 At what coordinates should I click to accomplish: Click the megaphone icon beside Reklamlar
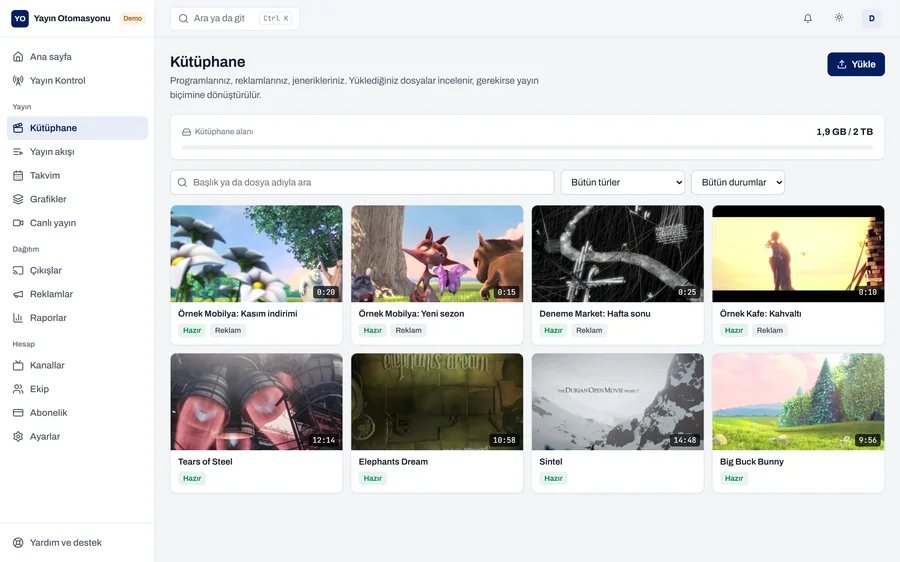(18, 294)
